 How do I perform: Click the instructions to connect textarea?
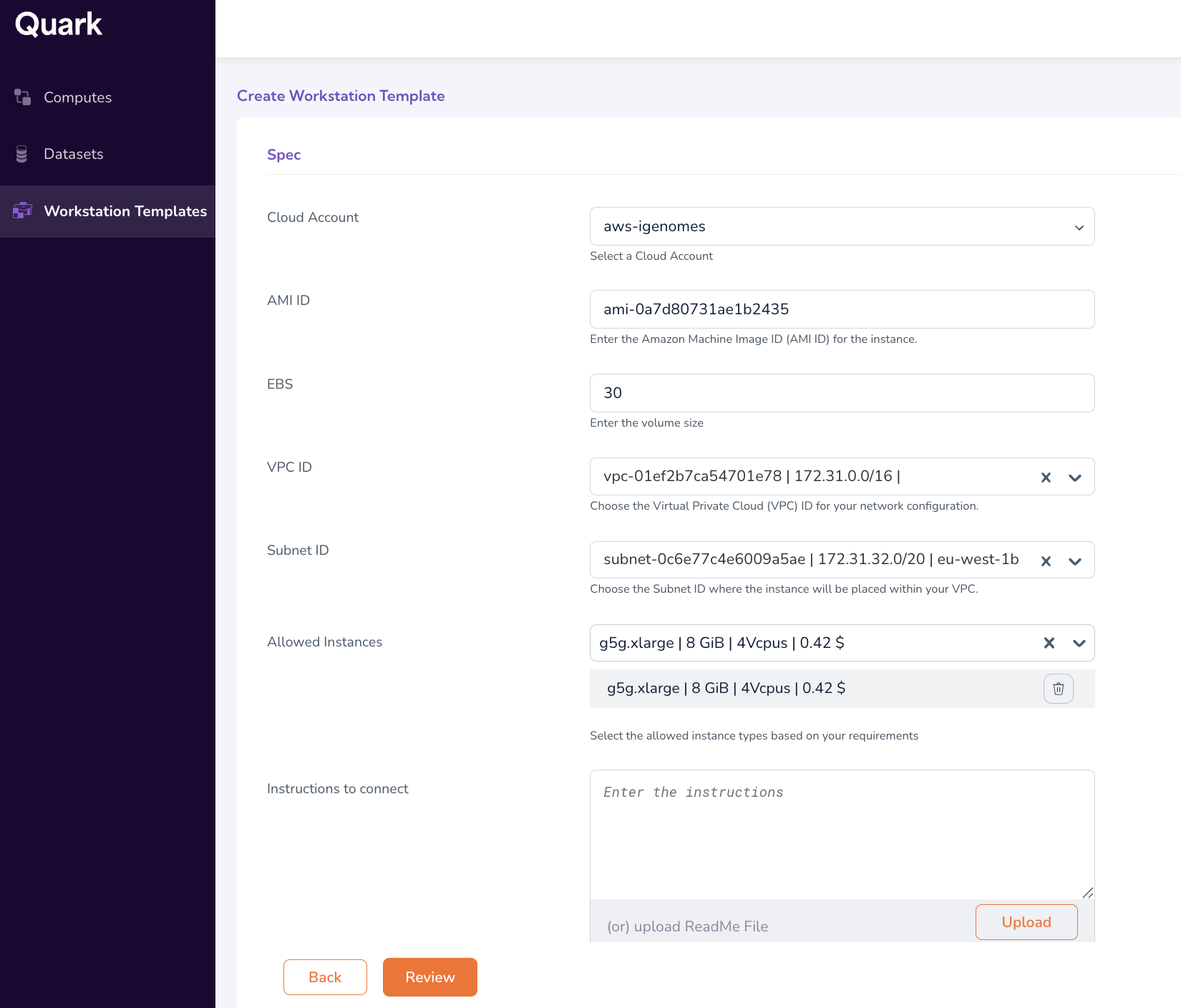[842, 835]
